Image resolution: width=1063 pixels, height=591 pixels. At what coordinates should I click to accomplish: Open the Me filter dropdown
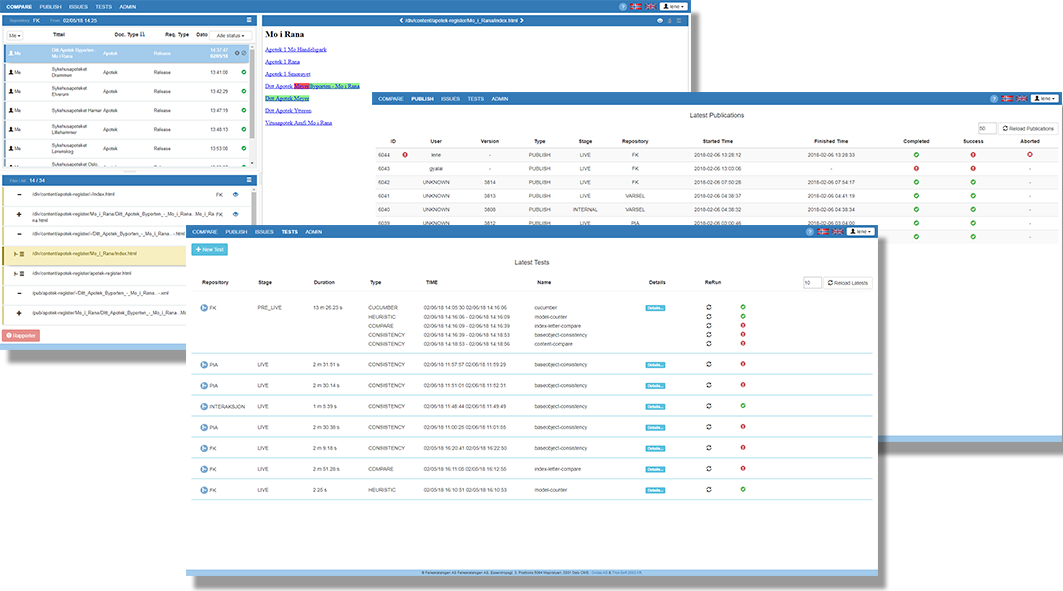pyautogui.click(x=16, y=33)
